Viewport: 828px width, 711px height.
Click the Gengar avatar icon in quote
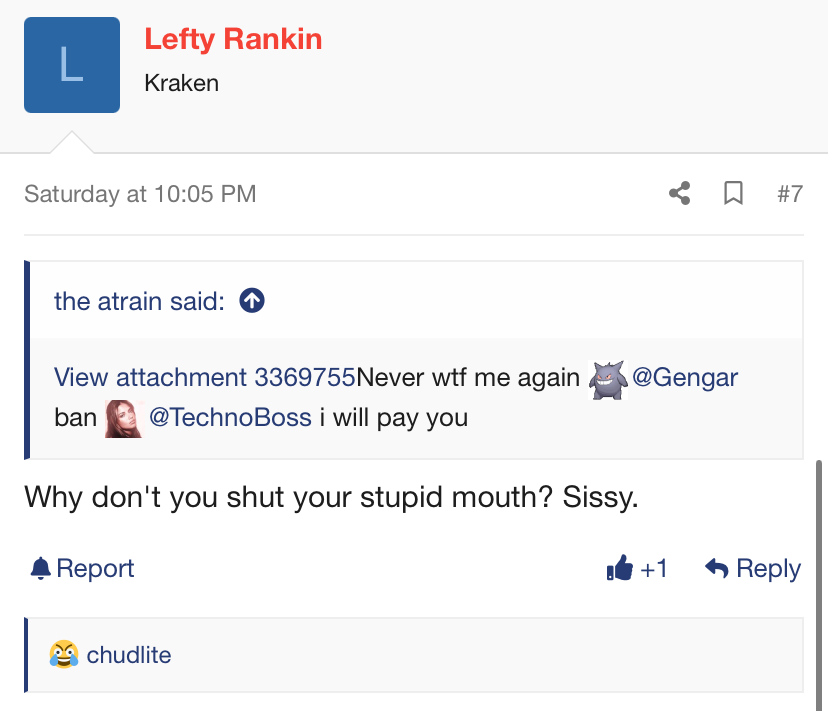(x=606, y=378)
